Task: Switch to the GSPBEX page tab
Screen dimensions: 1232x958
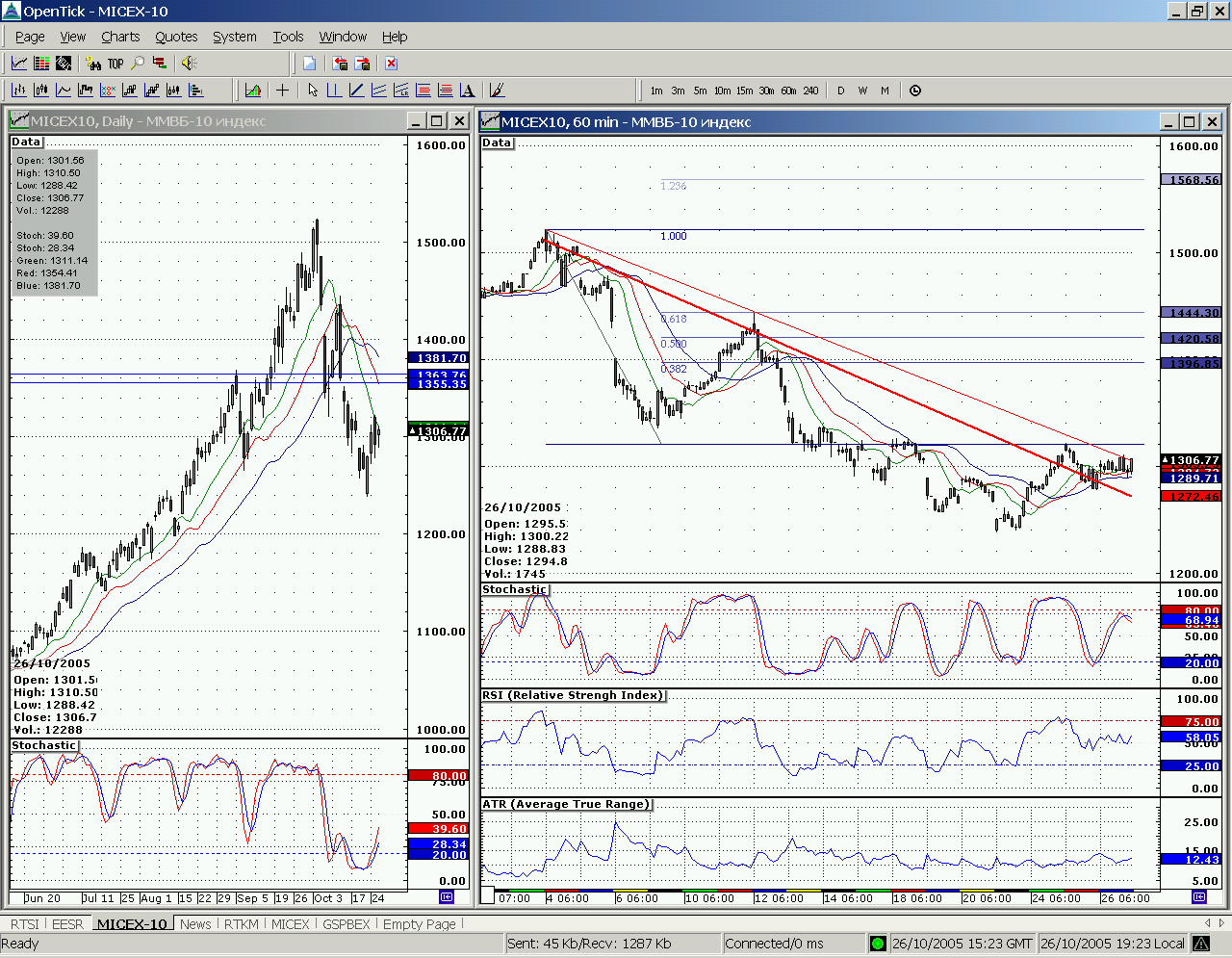Action: pos(346,924)
